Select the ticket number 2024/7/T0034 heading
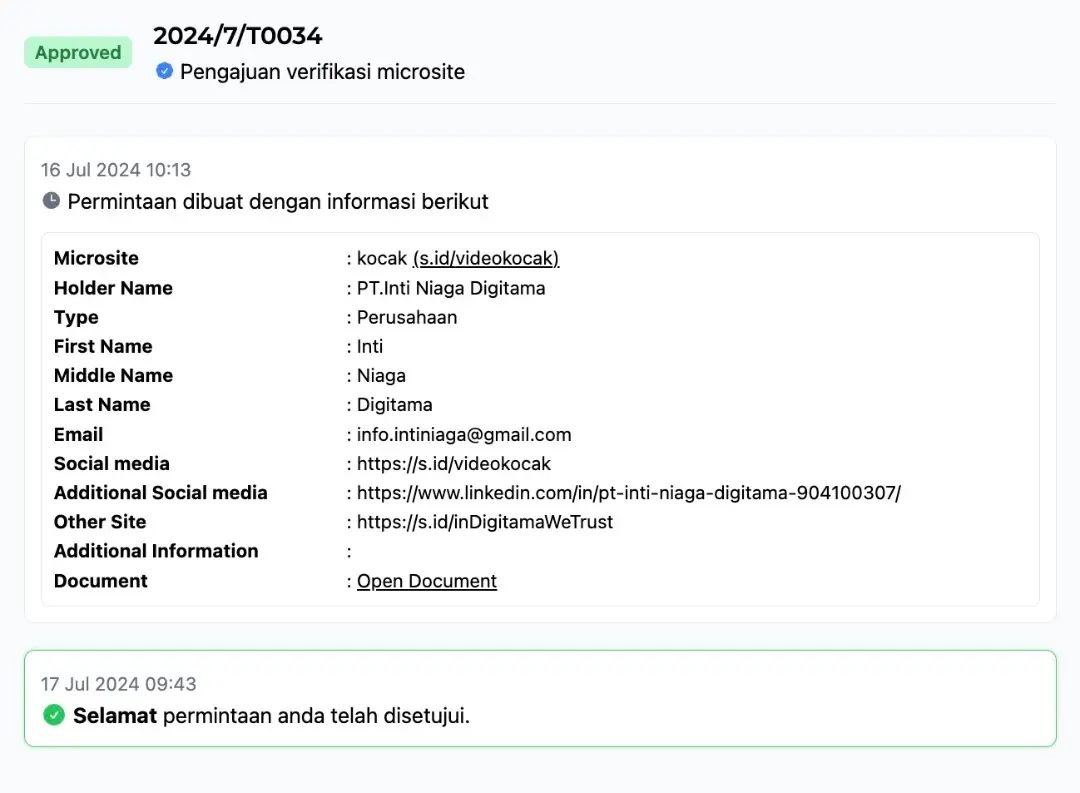This screenshot has width=1080, height=793. [x=237, y=36]
